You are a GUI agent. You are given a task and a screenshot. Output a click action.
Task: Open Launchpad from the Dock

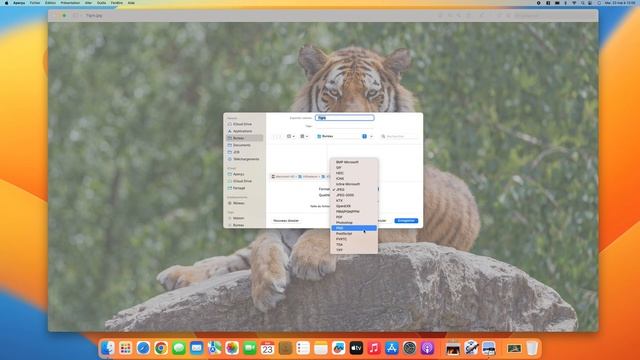pos(126,348)
